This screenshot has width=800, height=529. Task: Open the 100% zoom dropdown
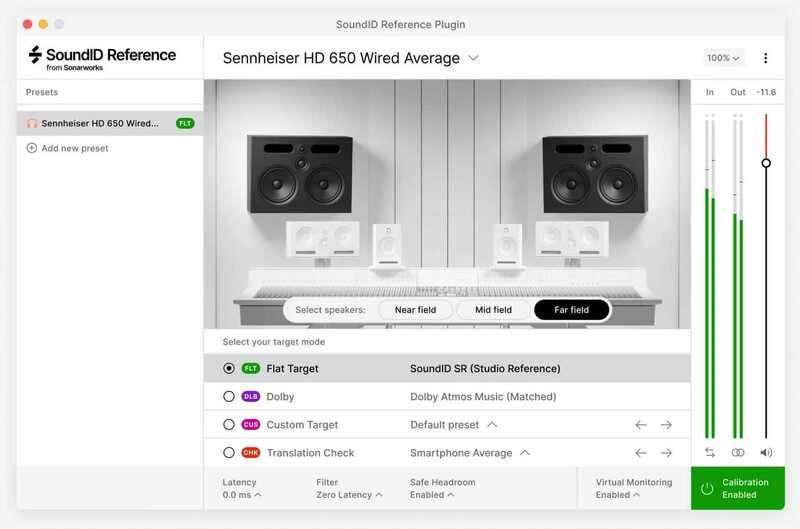point(723,58)
